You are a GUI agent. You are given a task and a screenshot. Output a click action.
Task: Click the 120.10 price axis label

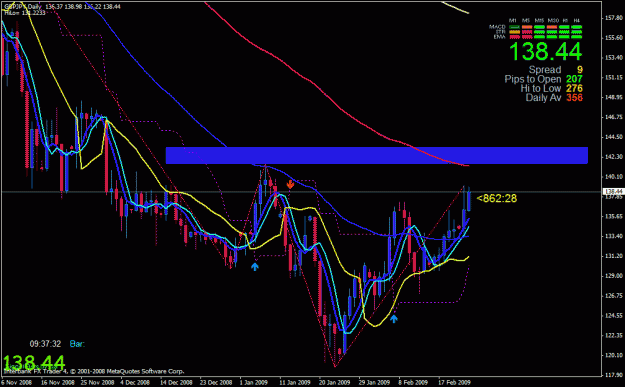coord(614,355)
